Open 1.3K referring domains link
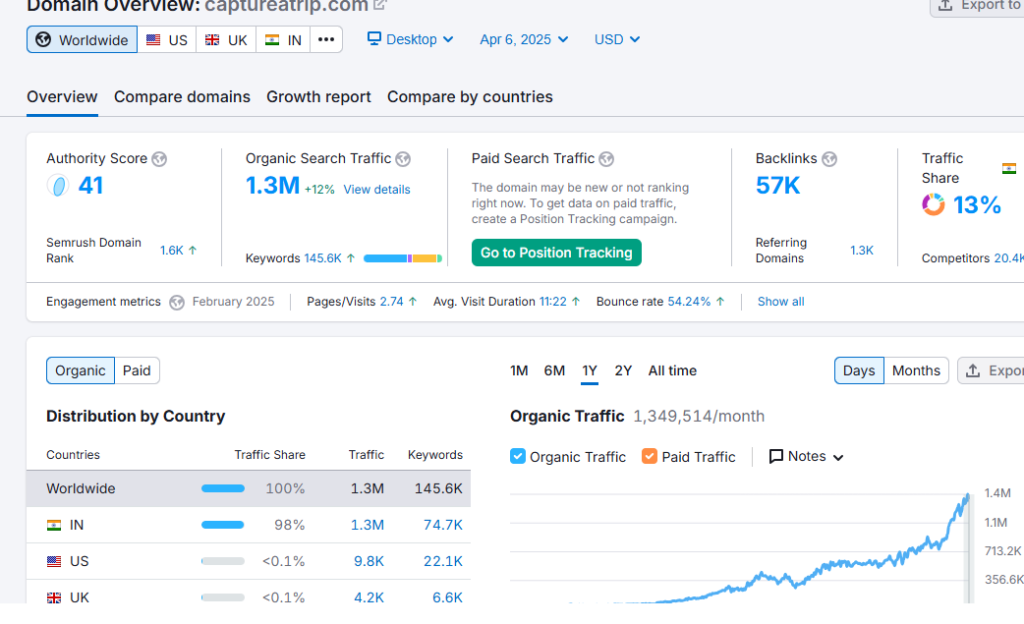This screenshot has width=1024, height=624. (861, 250)
